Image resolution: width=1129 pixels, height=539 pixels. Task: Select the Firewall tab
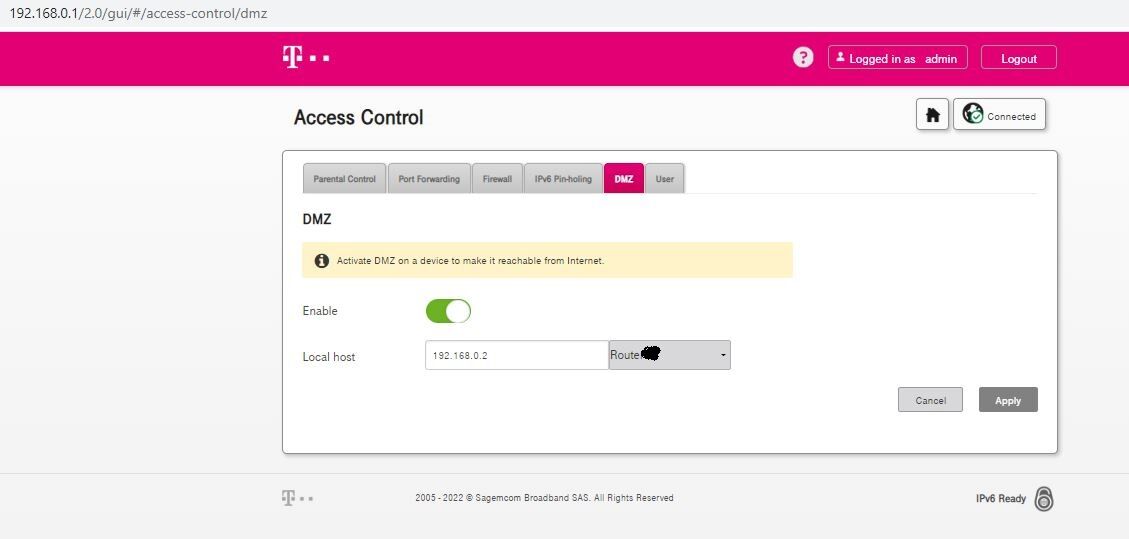tap(497, 178)
